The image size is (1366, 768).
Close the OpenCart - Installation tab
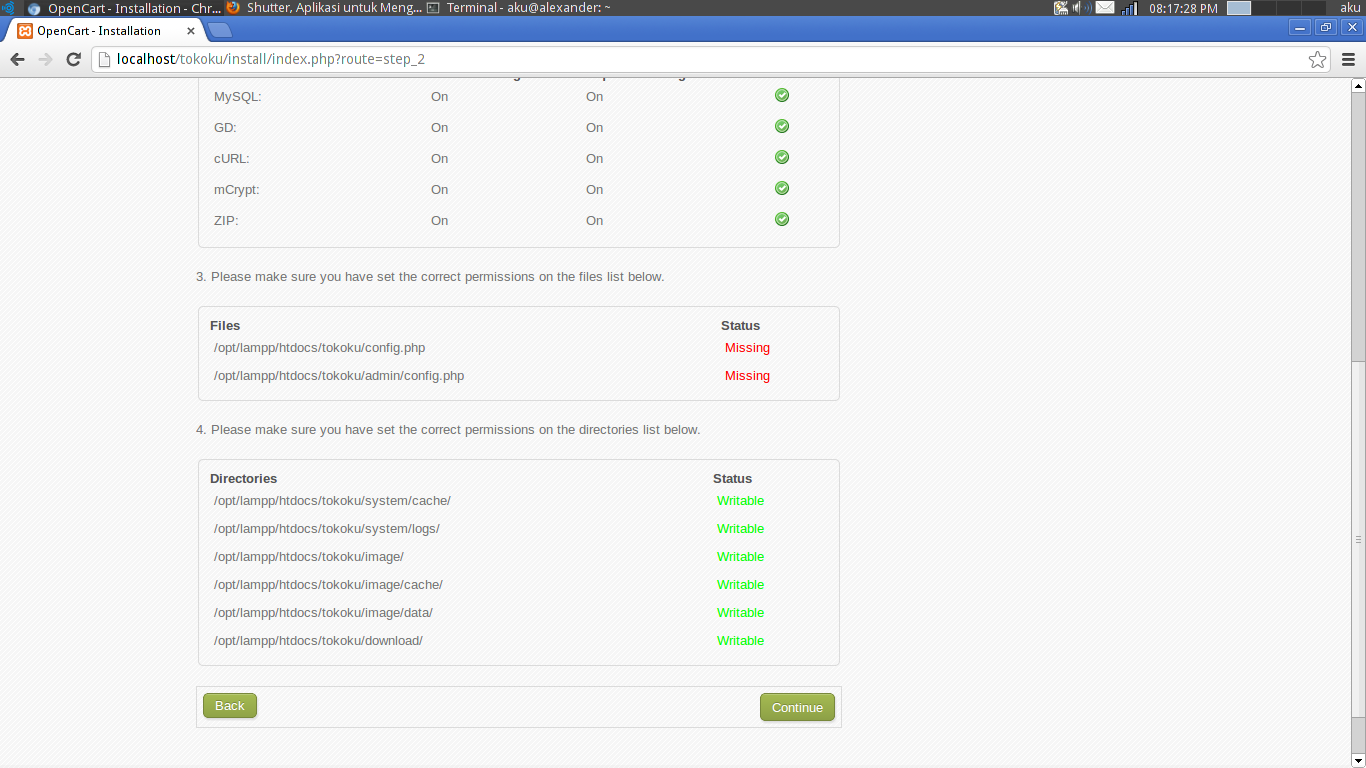click(193, 31)
